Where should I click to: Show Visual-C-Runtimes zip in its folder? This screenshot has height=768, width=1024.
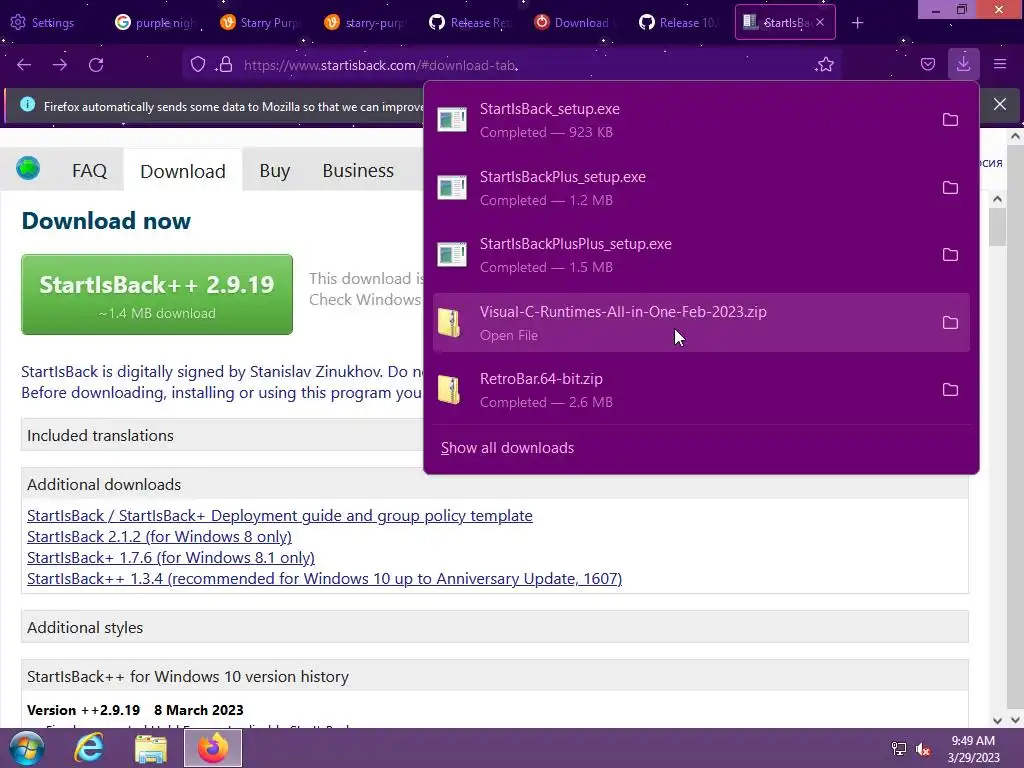(x=950, y=323)
